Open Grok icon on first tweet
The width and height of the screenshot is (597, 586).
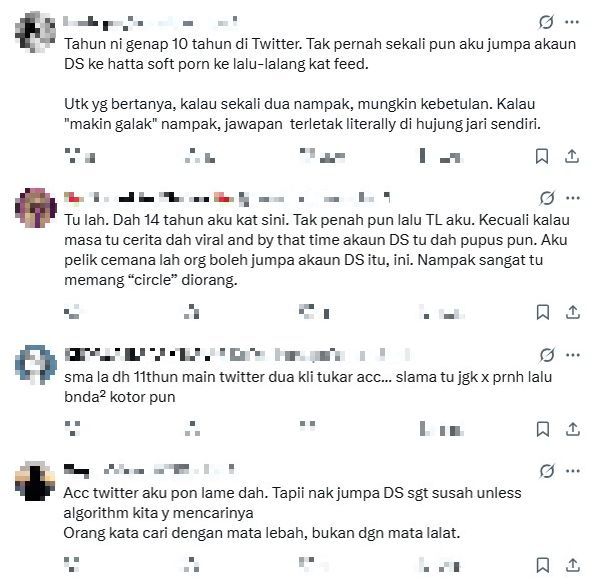click(546, 22)
